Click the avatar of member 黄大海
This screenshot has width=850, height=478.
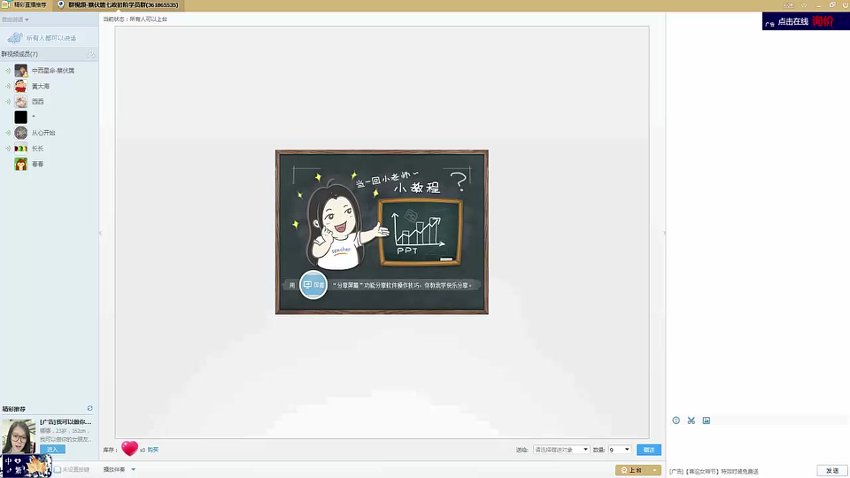tap(21, 86)
